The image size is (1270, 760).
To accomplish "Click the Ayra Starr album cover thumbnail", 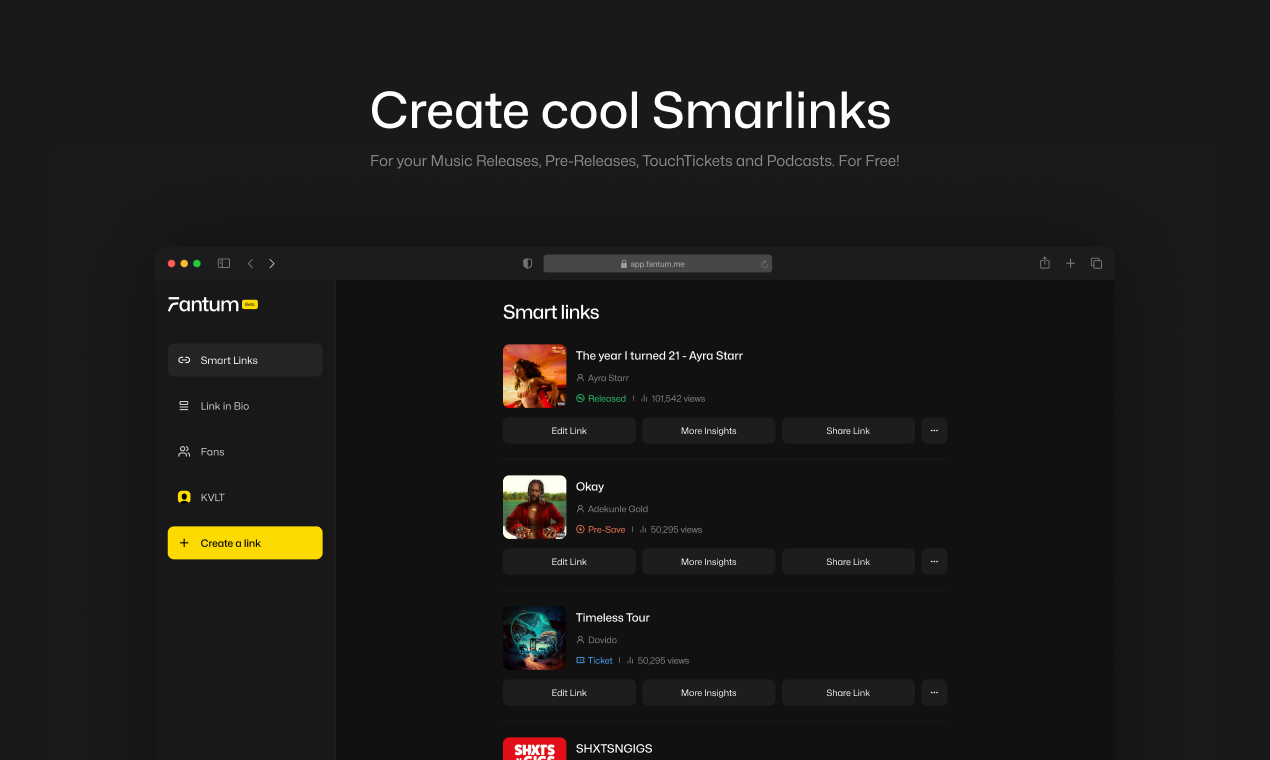I will pyautogui.click(x=535, y=376).
